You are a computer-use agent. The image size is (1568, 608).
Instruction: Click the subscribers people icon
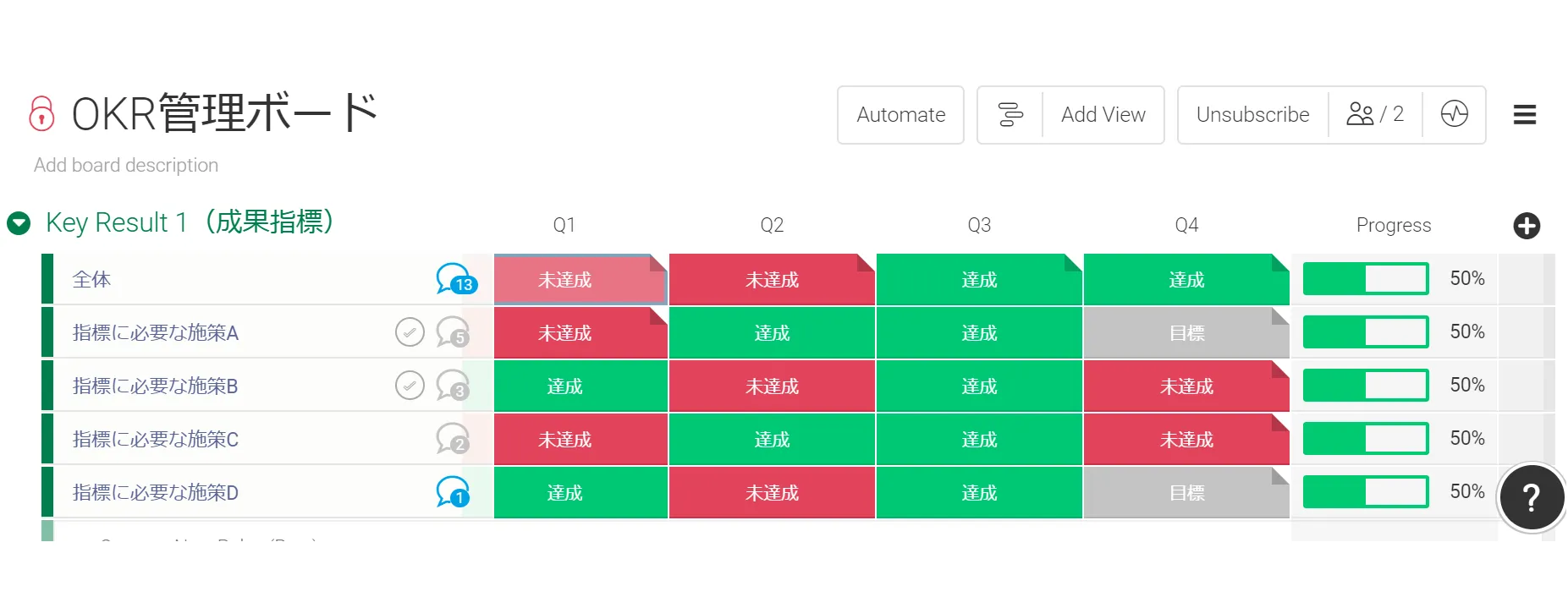pos(1360,114)
